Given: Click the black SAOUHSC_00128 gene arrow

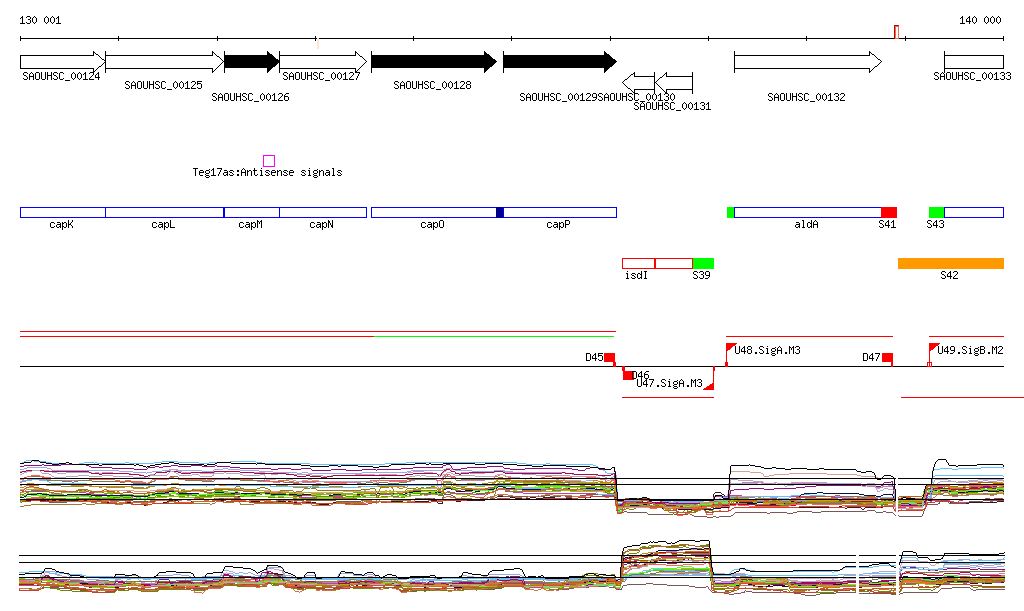Looking at the screenshot, I should coord(434,62).
